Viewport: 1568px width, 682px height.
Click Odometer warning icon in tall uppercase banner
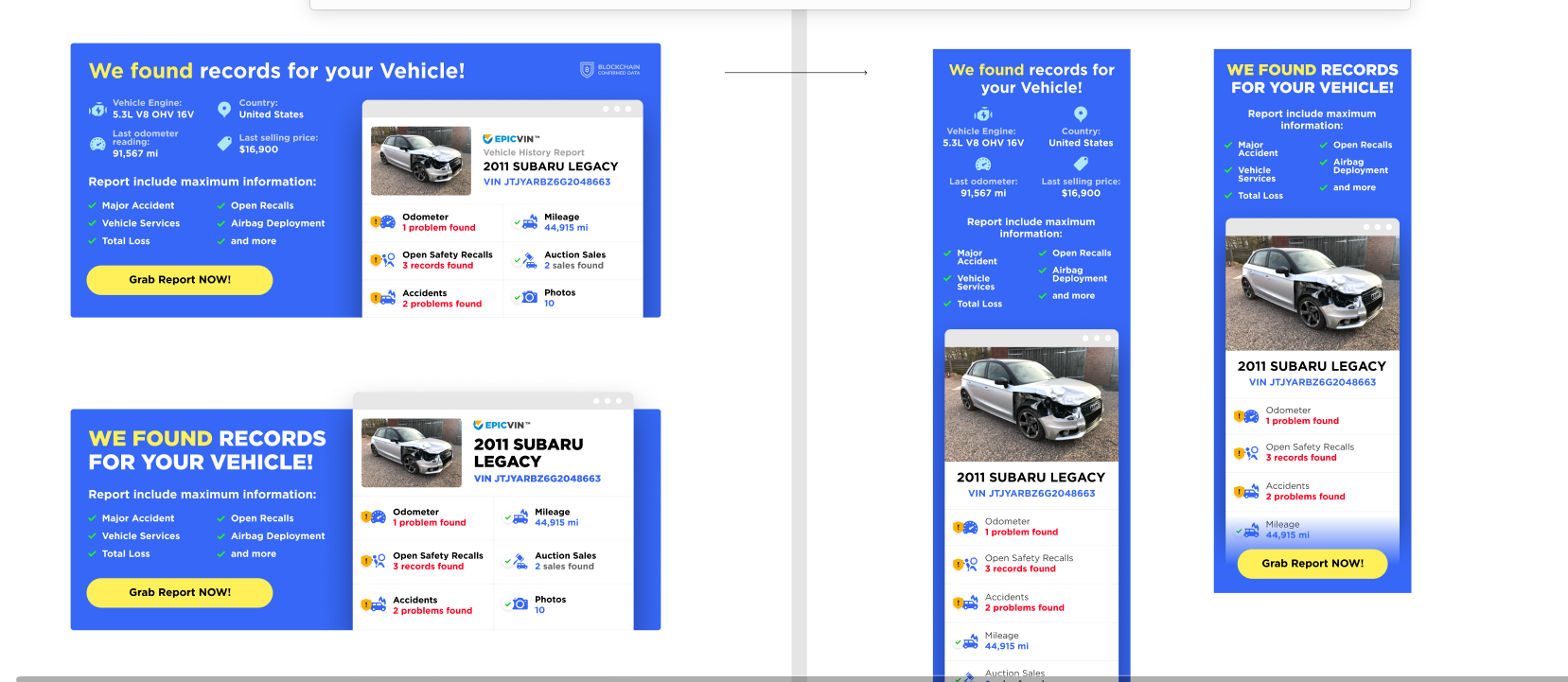click(1246, 416)
